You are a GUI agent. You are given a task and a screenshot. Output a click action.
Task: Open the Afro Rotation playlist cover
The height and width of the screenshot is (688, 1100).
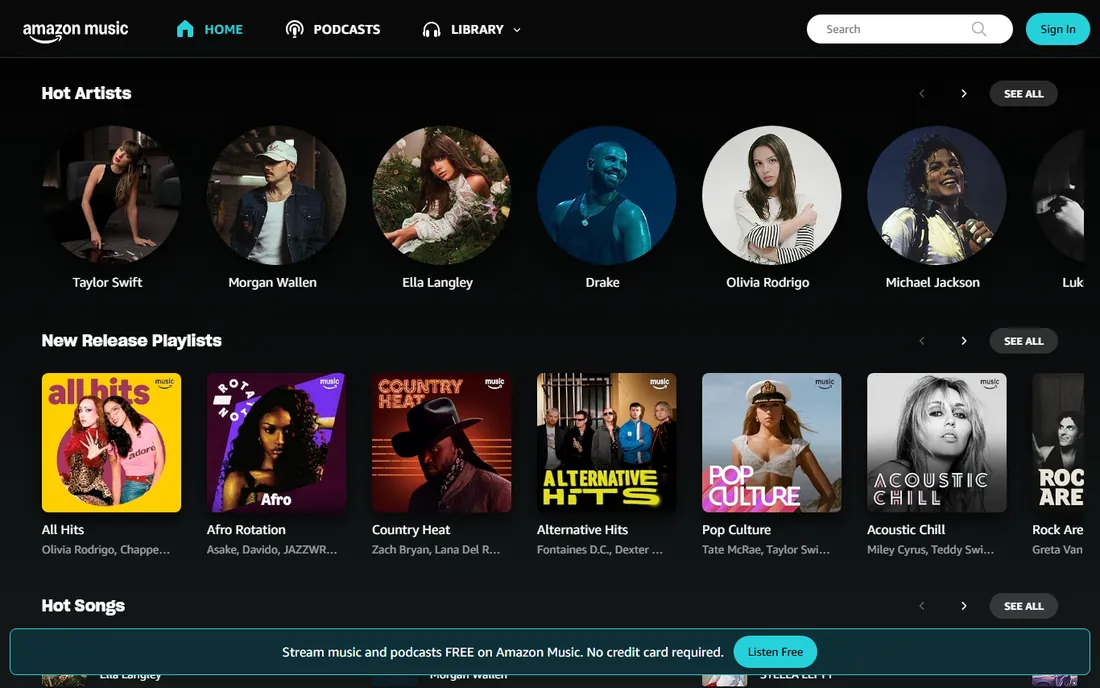tap(276, 443)
